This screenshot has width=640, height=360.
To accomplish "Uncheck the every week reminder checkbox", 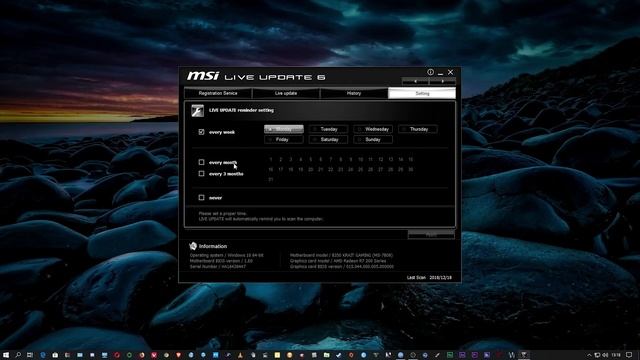I will point(201,132).
